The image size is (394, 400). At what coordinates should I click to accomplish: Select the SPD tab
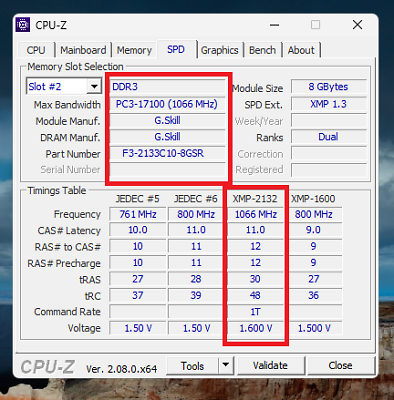click(x=176, y=49)
